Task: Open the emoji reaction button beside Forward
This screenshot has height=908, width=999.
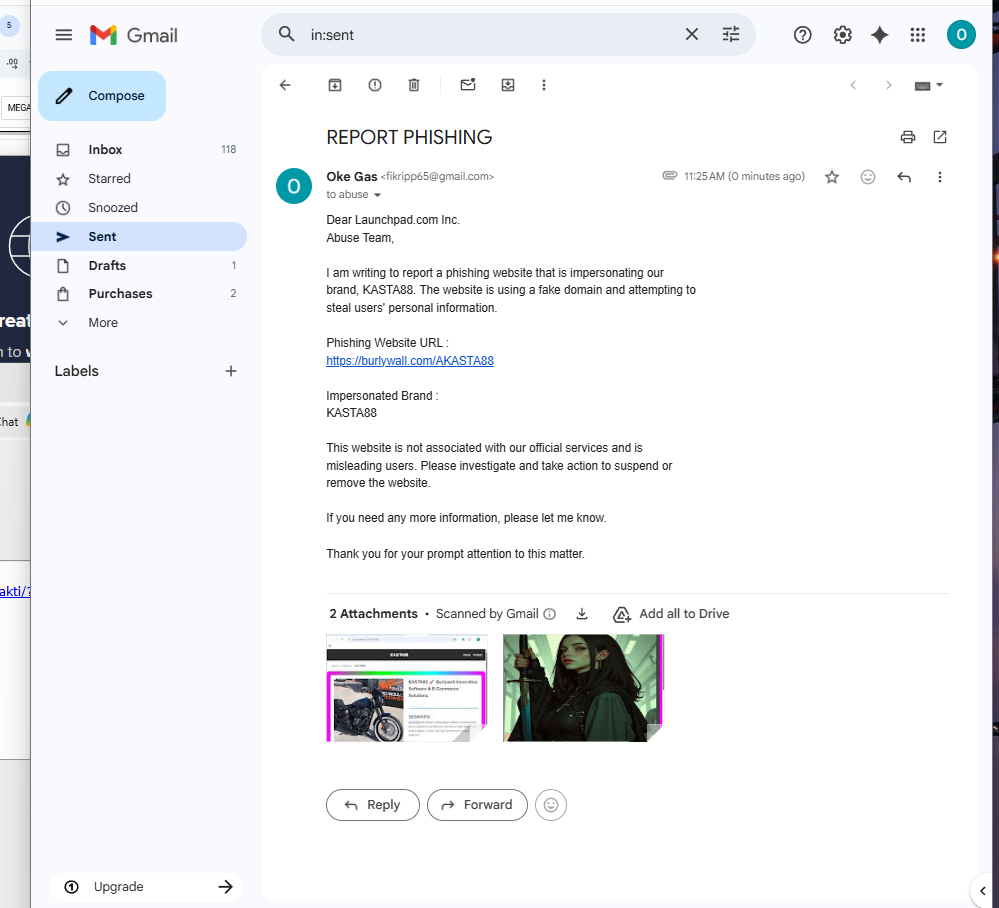Action: point(551,805)
